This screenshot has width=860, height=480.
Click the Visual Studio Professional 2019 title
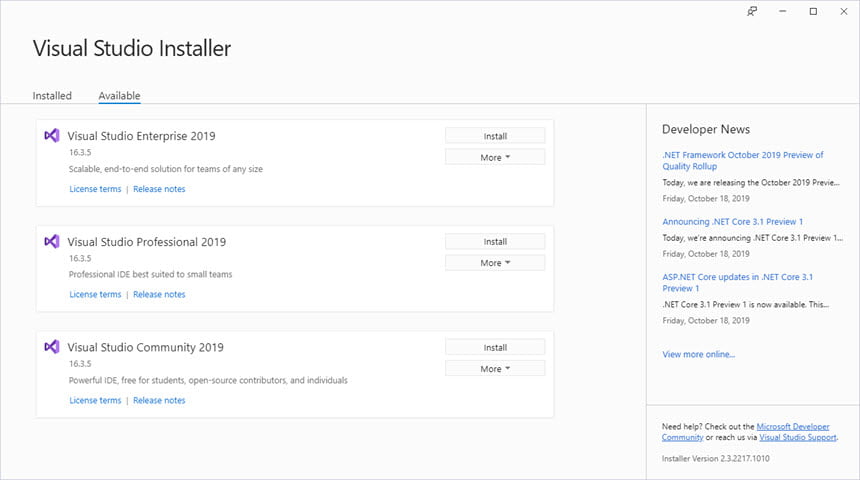point(146,241)
